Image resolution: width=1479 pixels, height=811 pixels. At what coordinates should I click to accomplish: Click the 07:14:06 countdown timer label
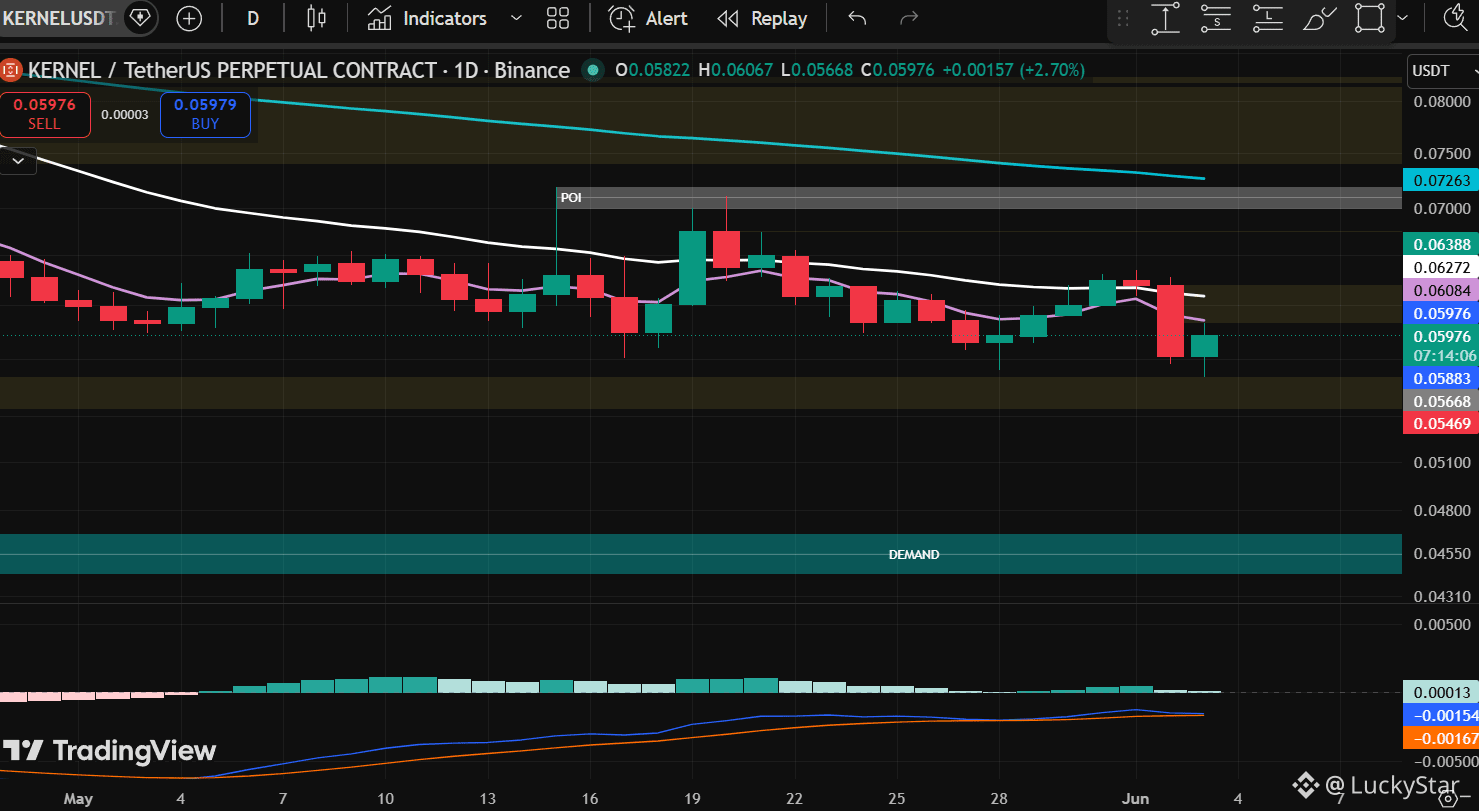point(1445,356)
